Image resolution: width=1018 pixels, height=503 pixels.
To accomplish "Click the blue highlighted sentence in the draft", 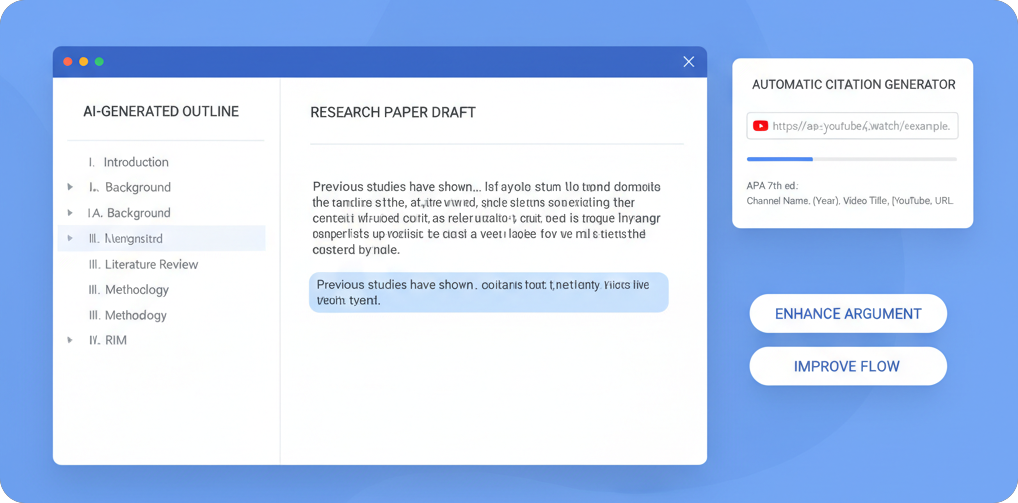I will 488,292.
